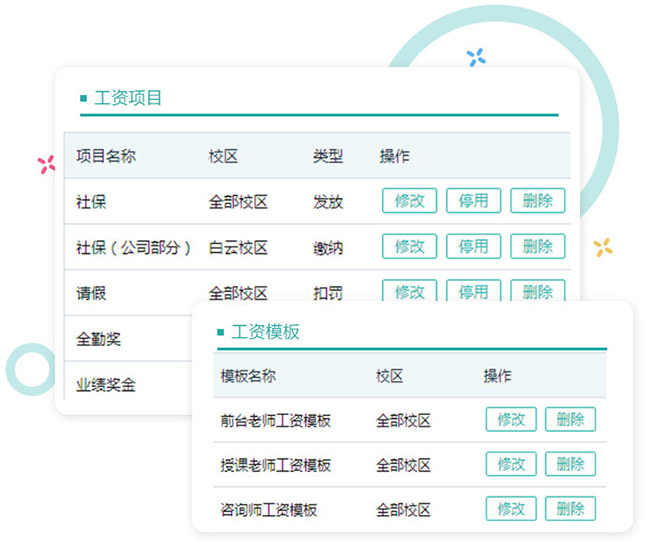Modify 社保（公司部分） salary item
The height and width of the screenshot is (553, 650).
tap(410, 247)
